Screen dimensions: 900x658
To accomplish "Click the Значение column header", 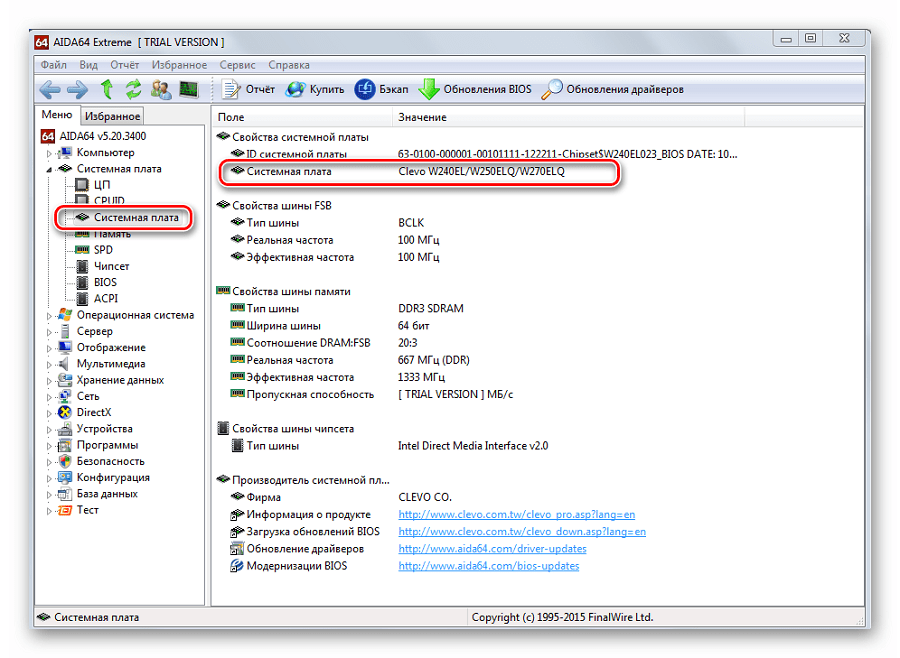I will (422, 117).
